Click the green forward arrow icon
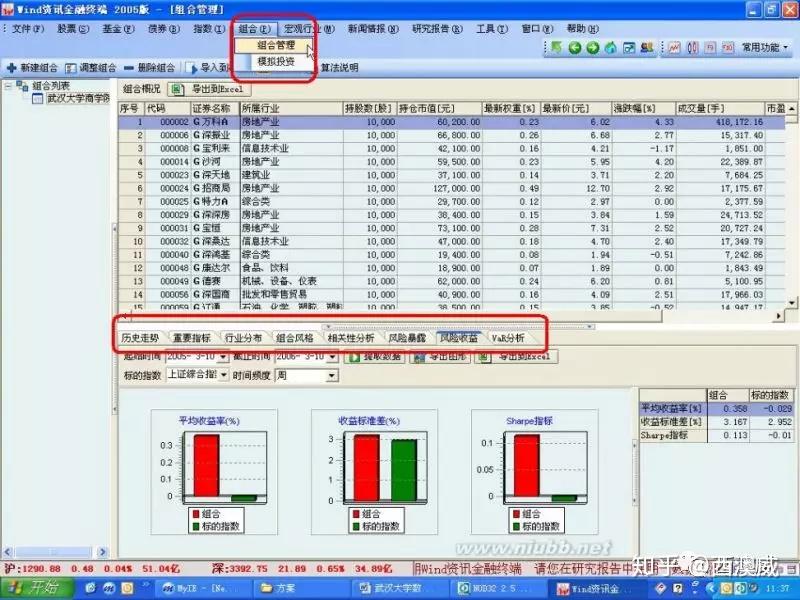The height and width of the screenshot is (600, 800). (x=593, y=48)
